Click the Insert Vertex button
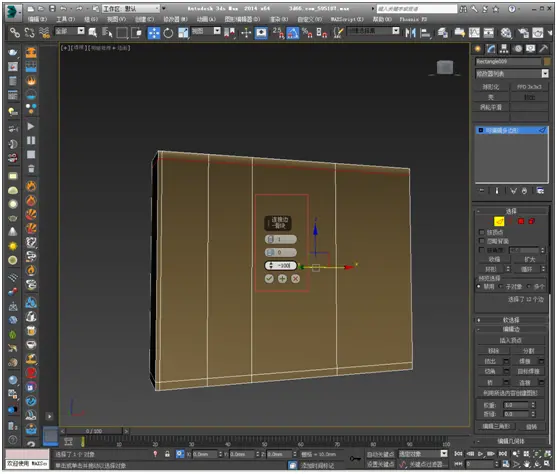The image size is (557, 474). [x=511, y=340]
